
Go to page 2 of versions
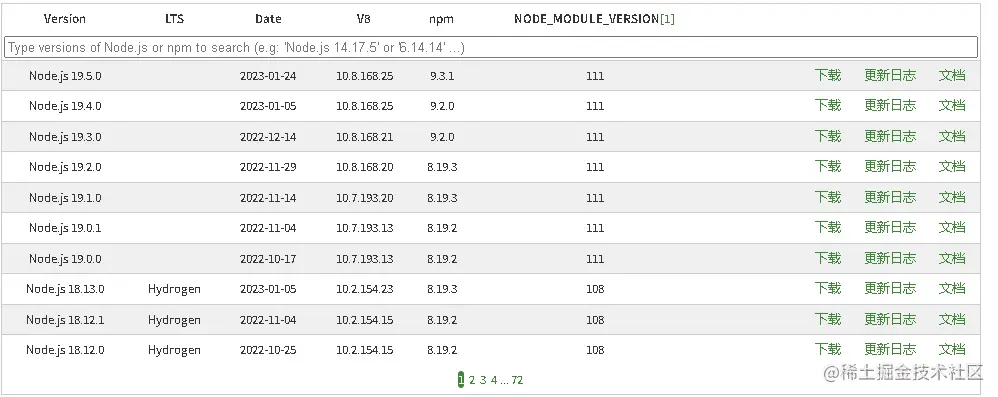(472, 380)
